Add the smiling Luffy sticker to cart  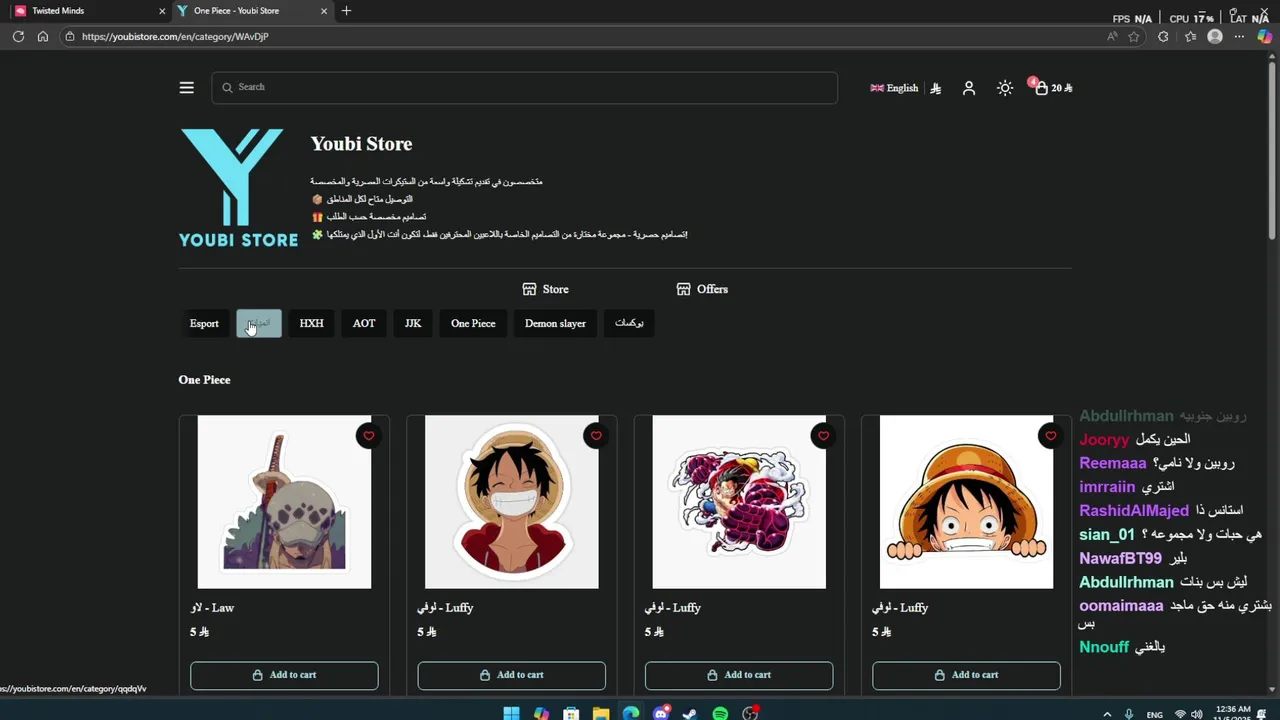point(512,675)
